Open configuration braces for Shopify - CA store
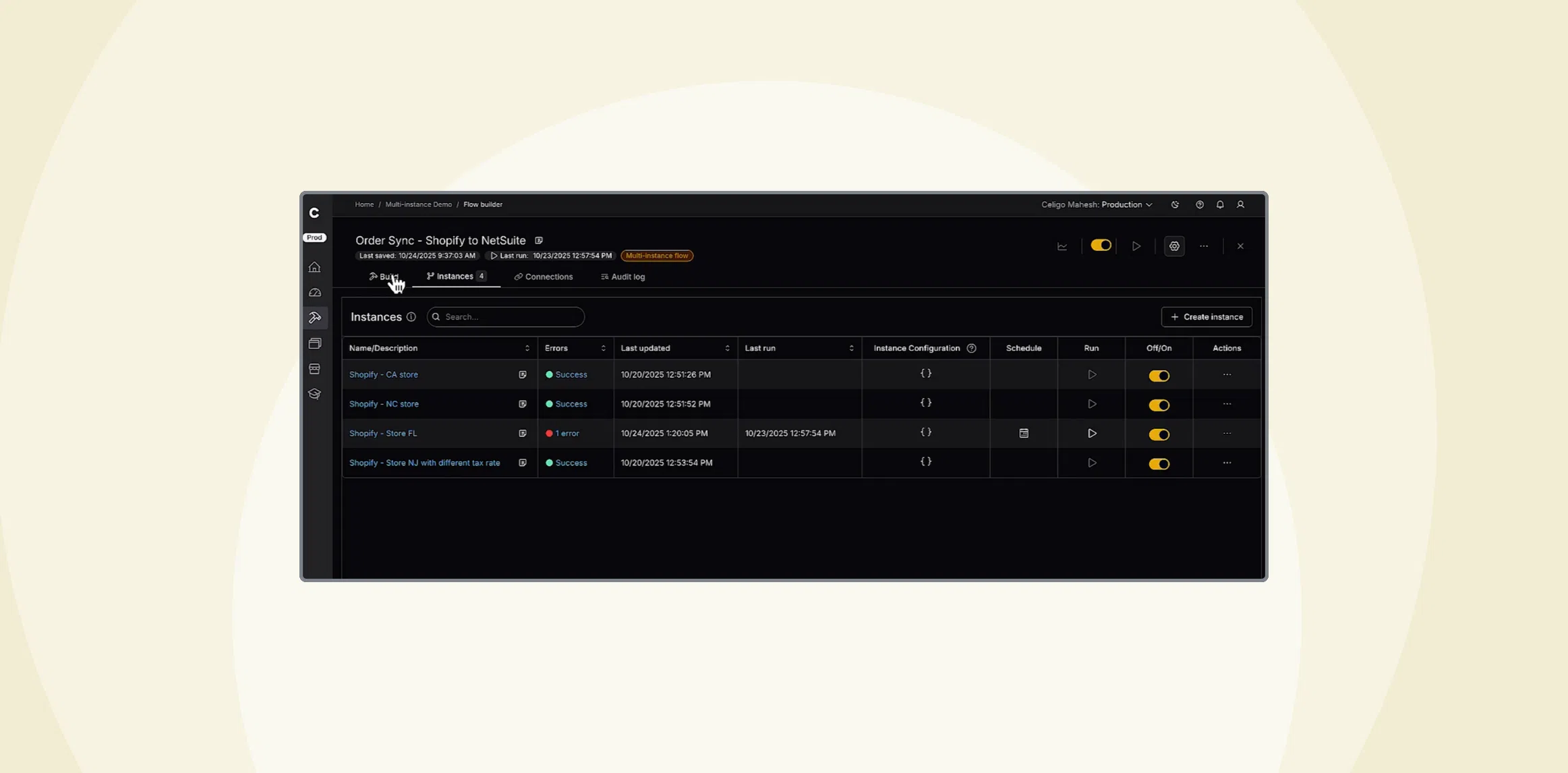The width and height of the screenshot is (1568, 773). (x=926, y=374)
